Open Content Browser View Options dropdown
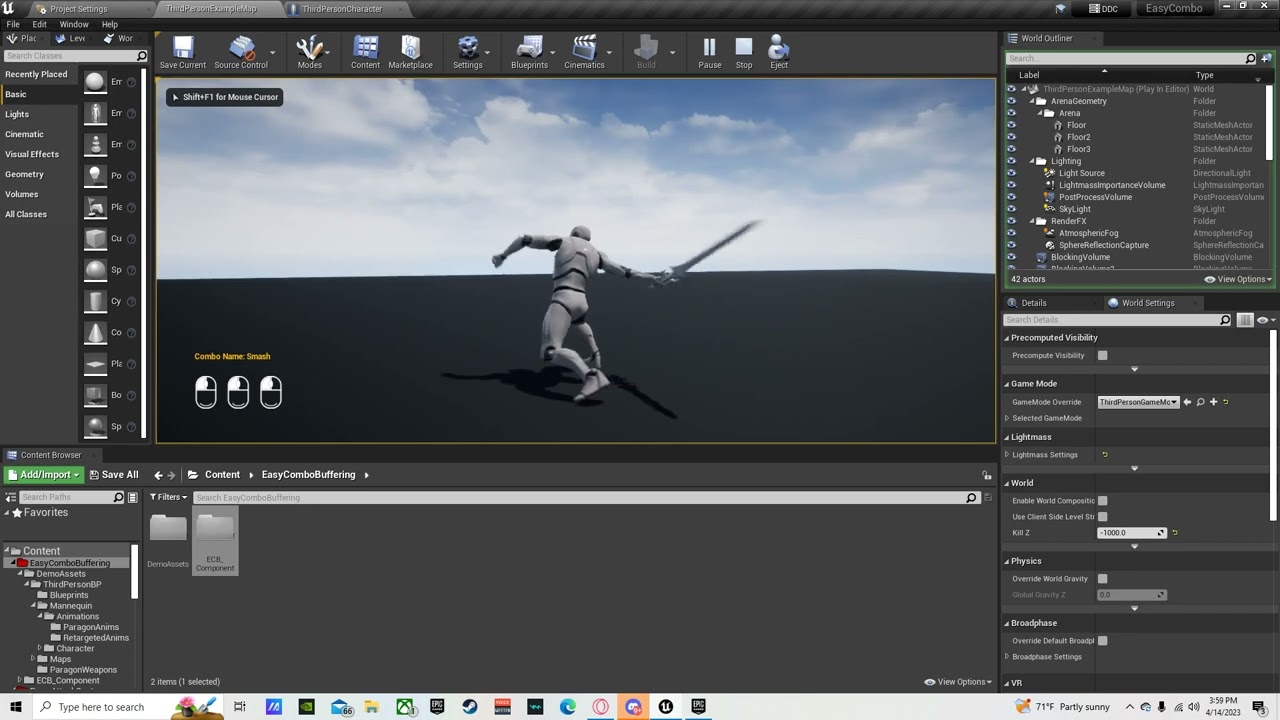This screenshot has width=1280, height=720. pyautogui.click(x=958, y=682)
